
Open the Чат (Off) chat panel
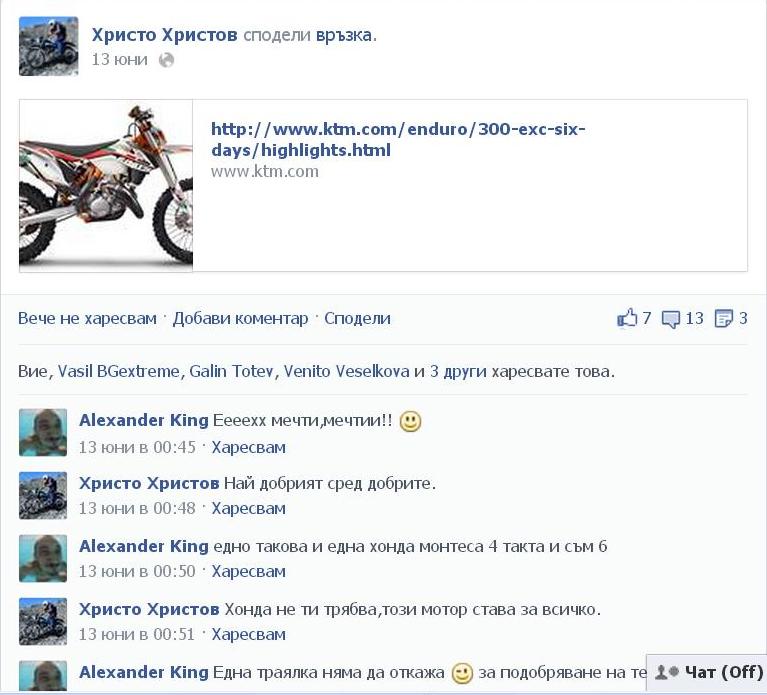706,673
